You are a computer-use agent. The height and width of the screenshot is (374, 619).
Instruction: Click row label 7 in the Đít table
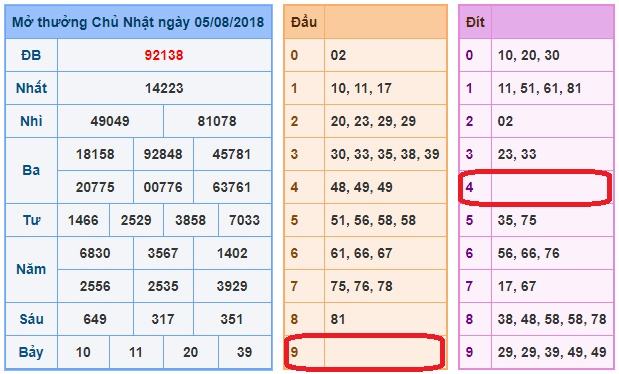(x=469, y=286)
